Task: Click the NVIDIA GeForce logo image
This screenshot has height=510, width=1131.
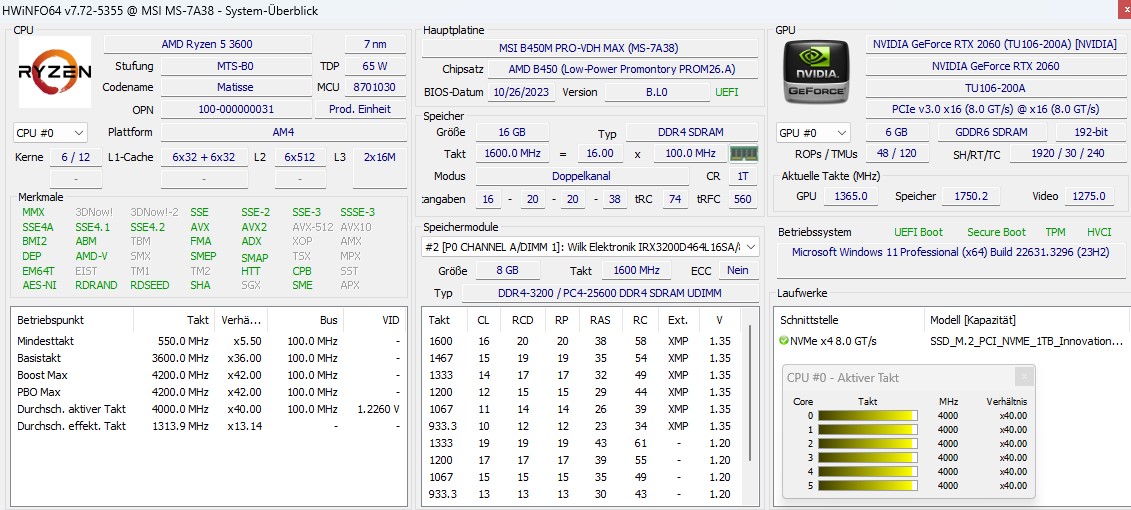Action: click(816, 71)
